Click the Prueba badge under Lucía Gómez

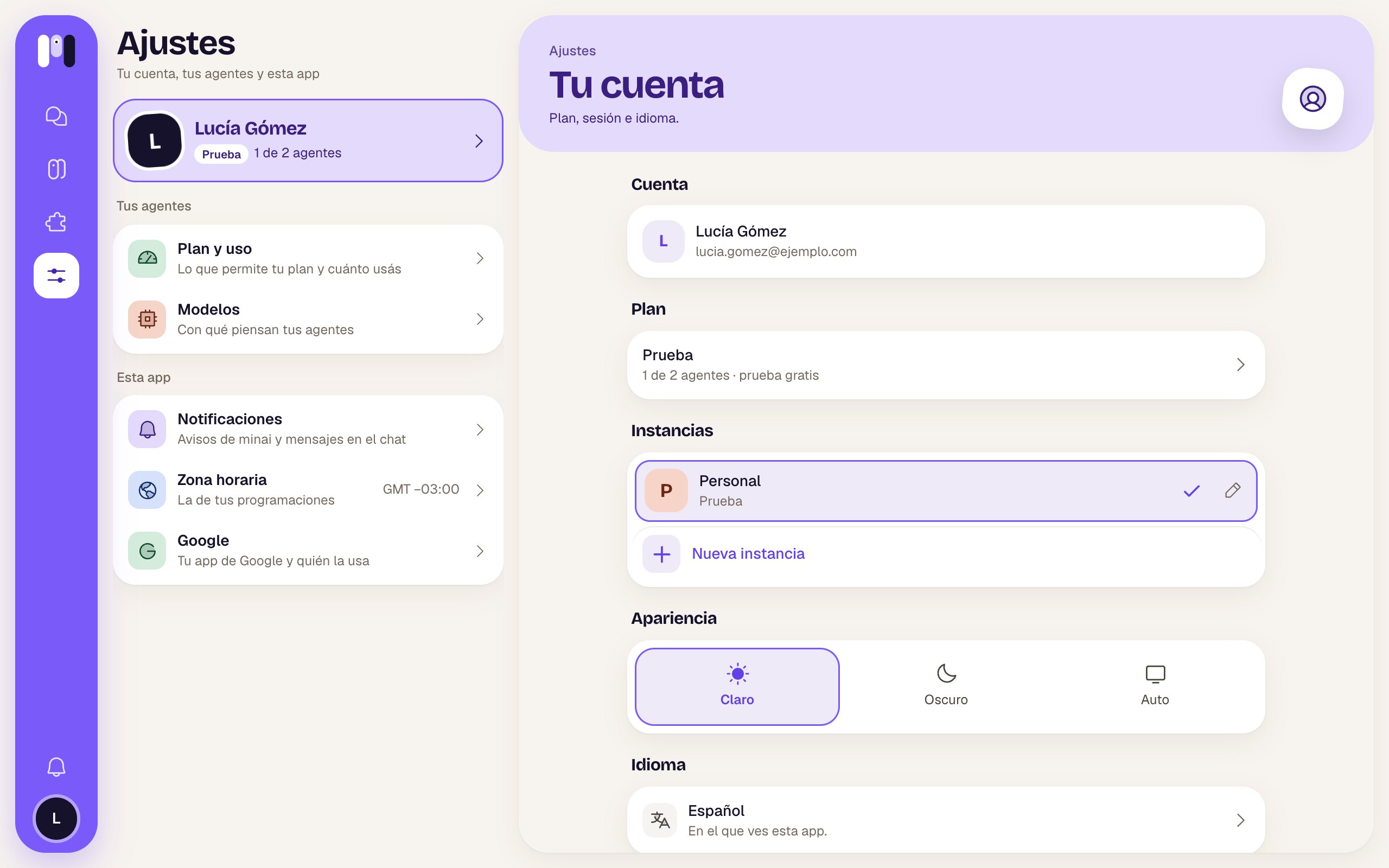tap(221, 154)
